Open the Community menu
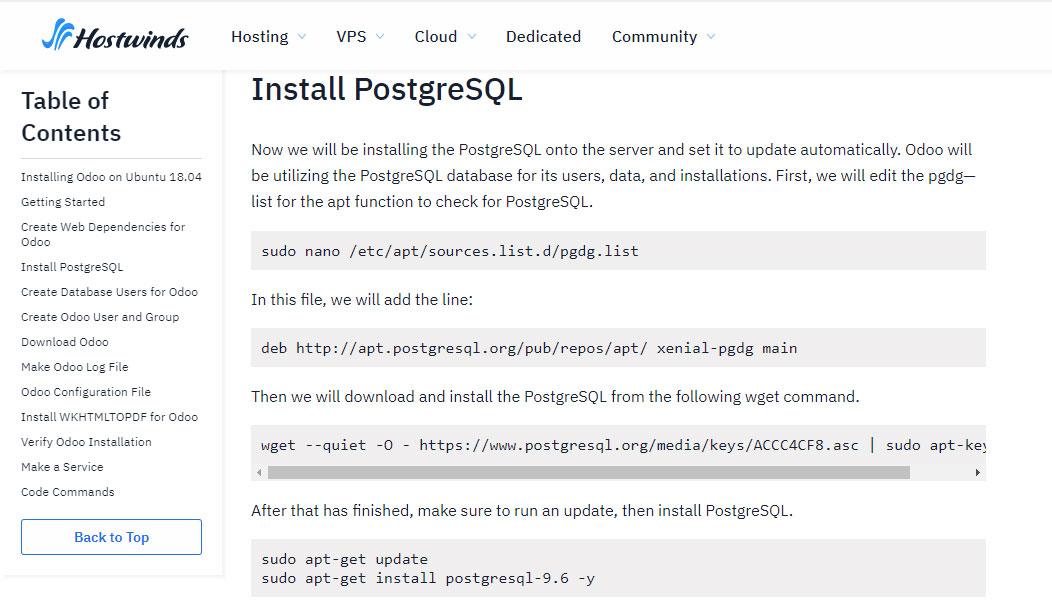 pyautogui.click(x=654, y=37)
